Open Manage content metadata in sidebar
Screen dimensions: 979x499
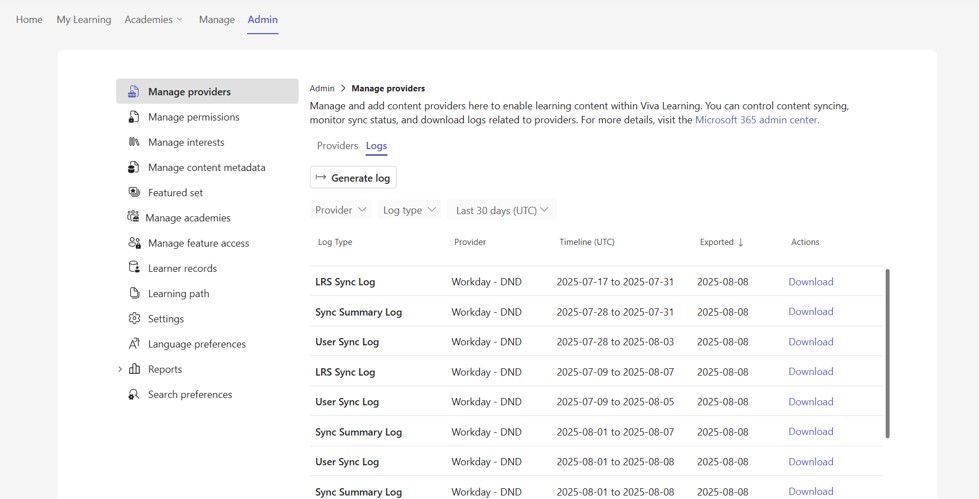[x=207, y=167]
